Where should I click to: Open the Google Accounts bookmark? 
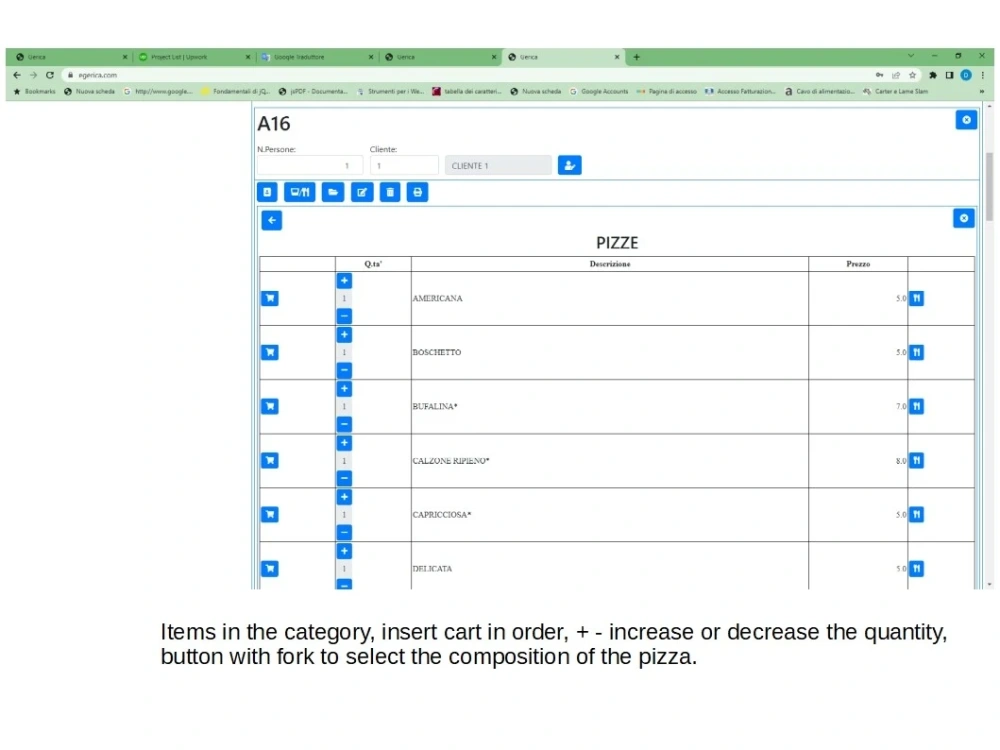599,91
